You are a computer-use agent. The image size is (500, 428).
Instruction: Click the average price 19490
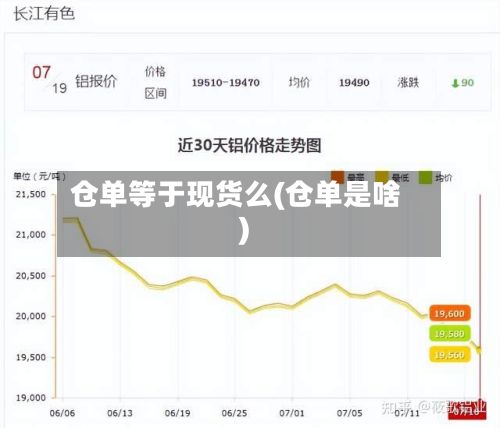[354, 82]
